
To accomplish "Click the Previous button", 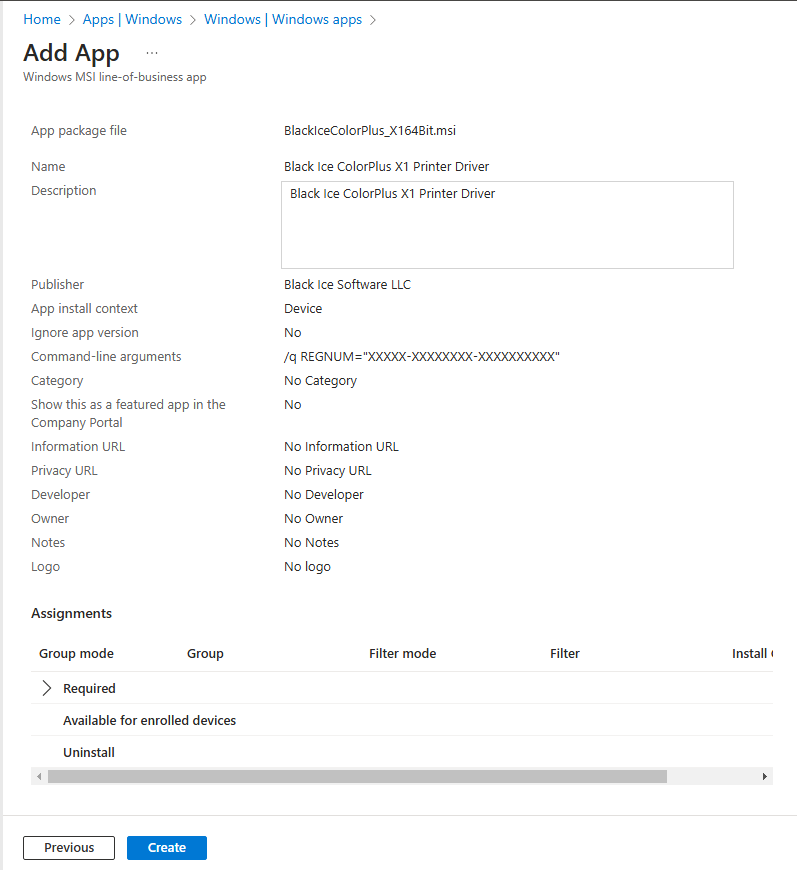I will pos(69,848).
